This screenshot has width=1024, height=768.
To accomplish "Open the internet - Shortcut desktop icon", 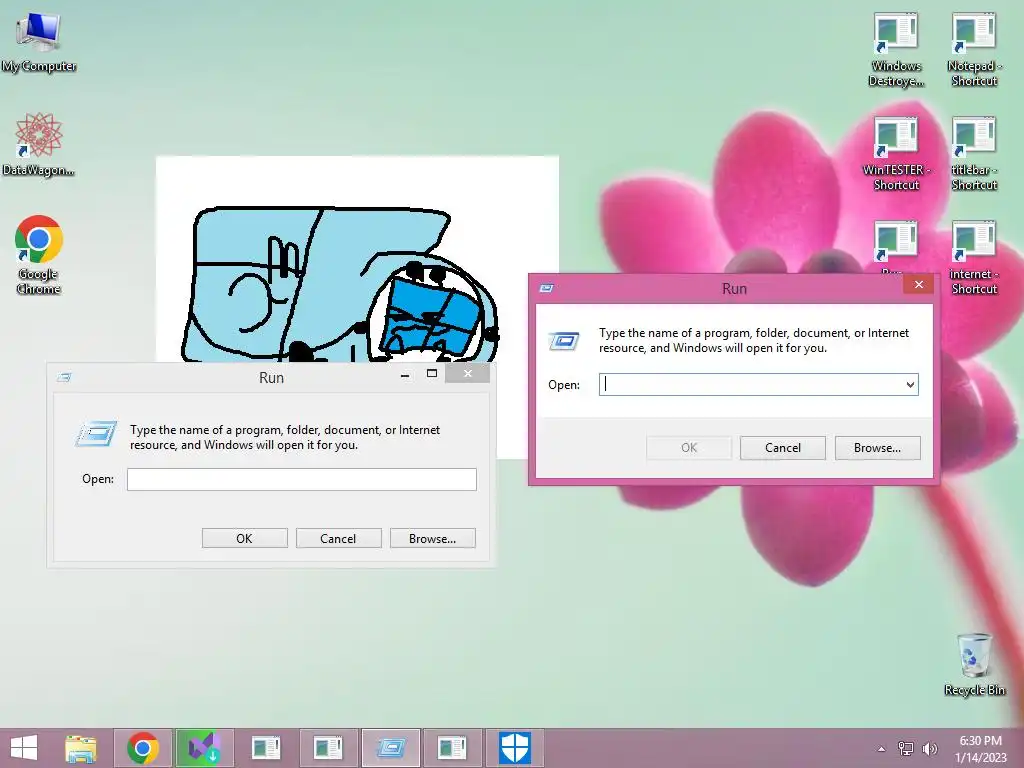I will [974, 257].
